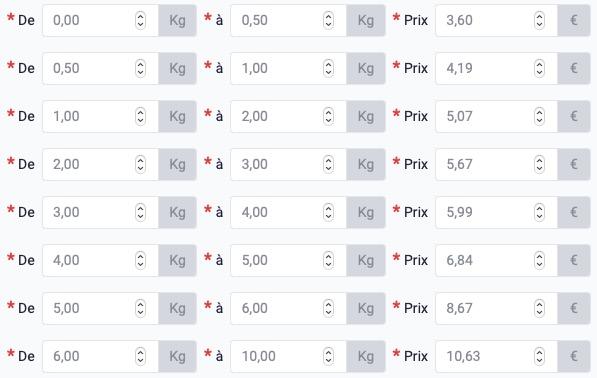Focus the De field containing 6,00

pyautogui.click(x=101, y=356)
